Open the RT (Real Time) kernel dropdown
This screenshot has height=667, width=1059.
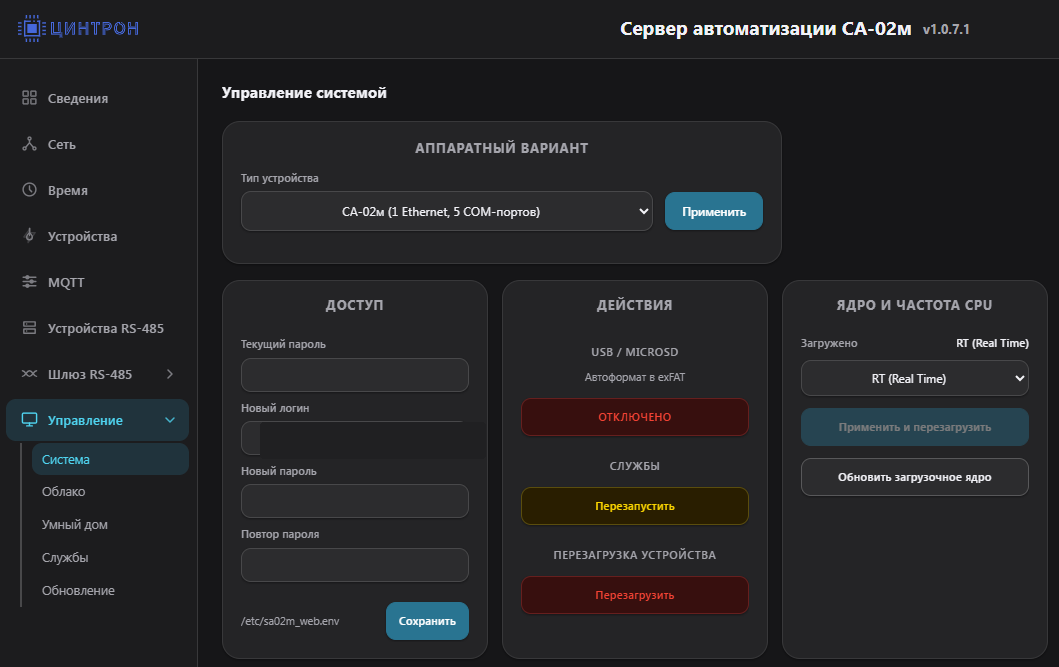[x=914, y=378]
